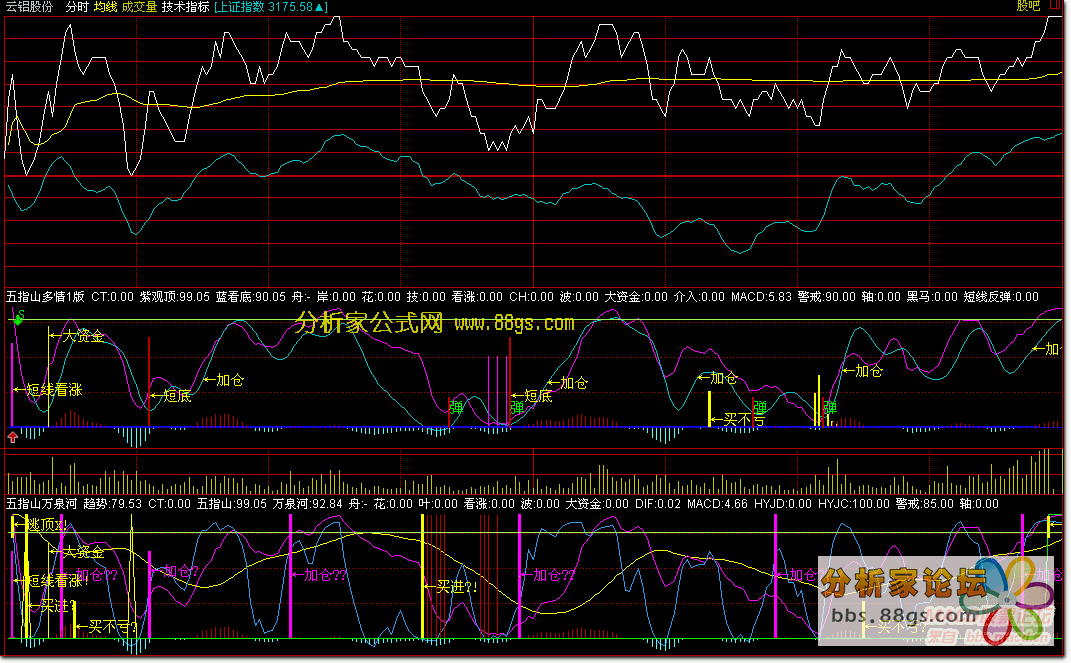Click the 逃顶 marker in 万泉河 panel
1071x663 pixels.
pos(42,525)
